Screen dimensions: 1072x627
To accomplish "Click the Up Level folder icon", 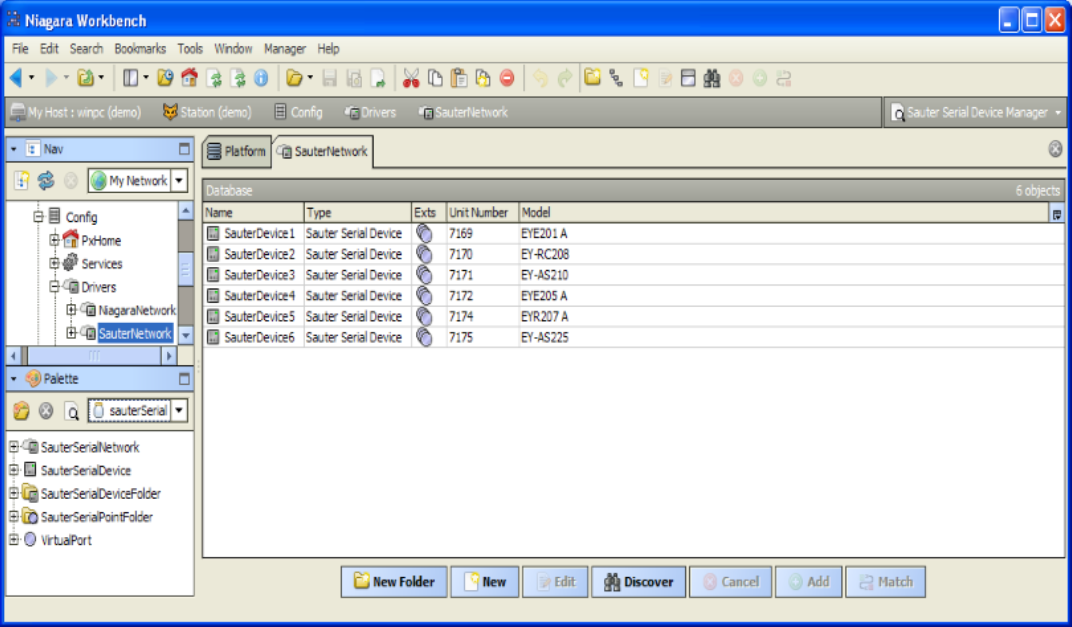I will pos(85,78).
